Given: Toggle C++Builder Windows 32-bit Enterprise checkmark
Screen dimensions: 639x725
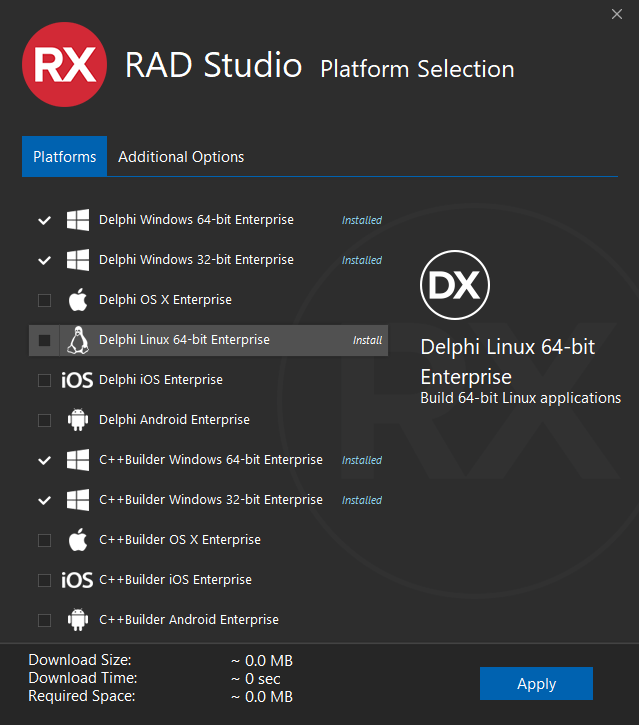Looking at the screenshot, I should 44,500.
